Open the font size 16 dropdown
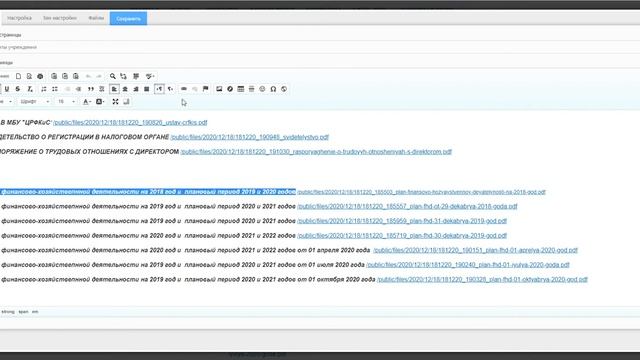The image size is (640, 360). click(x=67, y=102)
